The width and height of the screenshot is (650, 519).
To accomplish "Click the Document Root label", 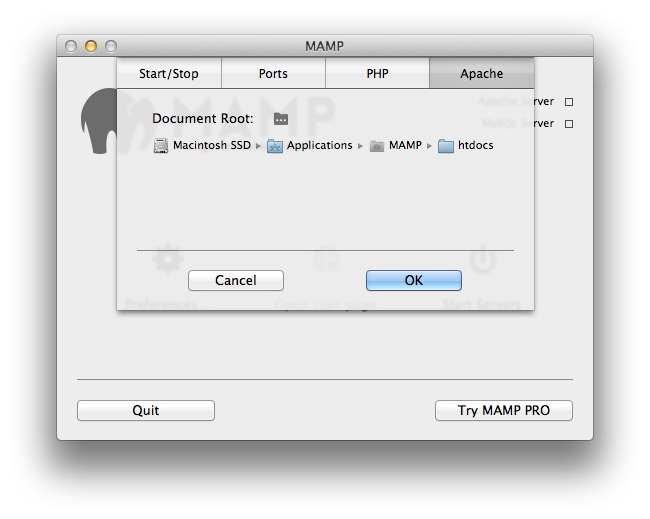I will click(x=203, y=119).
